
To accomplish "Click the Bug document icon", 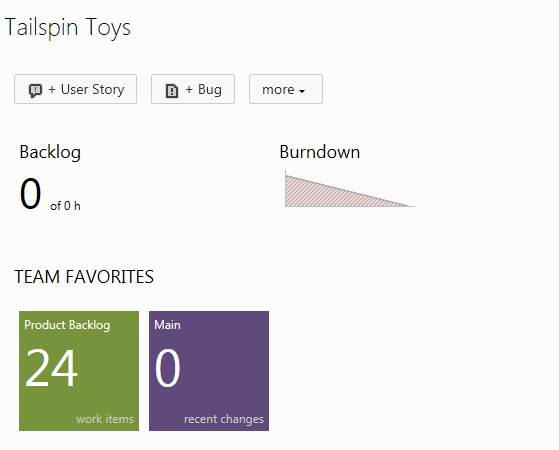I will point(172,90).
